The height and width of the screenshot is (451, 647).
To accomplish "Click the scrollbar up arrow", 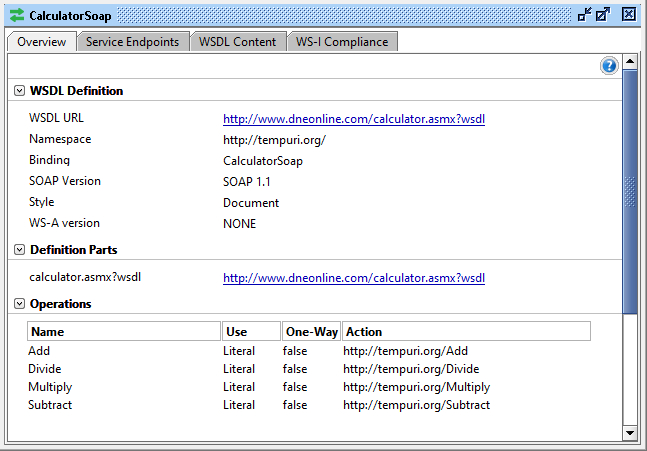I will 630,62.
